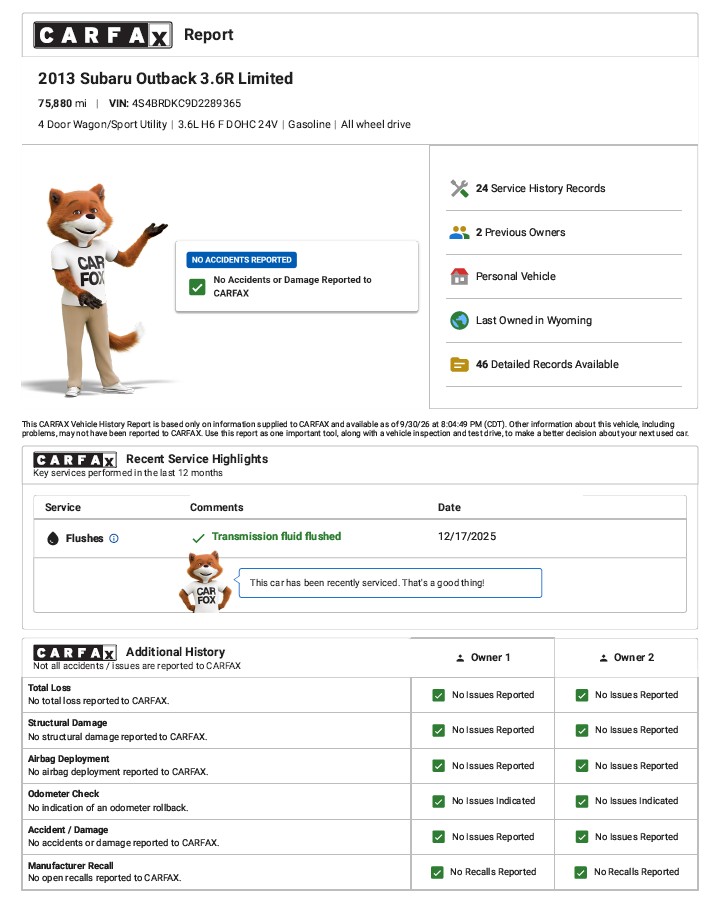Click the 75,880 mi mileage text
This screenshot has width=718, height=910.
coord(62,103)
